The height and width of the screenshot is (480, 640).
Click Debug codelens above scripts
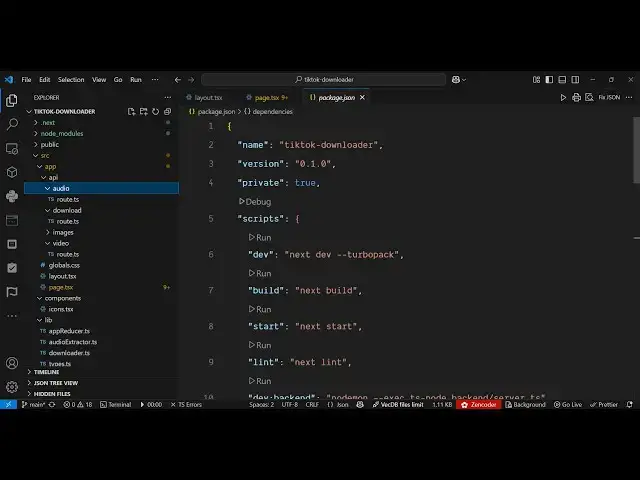pyautogui.click(x=255, y=202)
